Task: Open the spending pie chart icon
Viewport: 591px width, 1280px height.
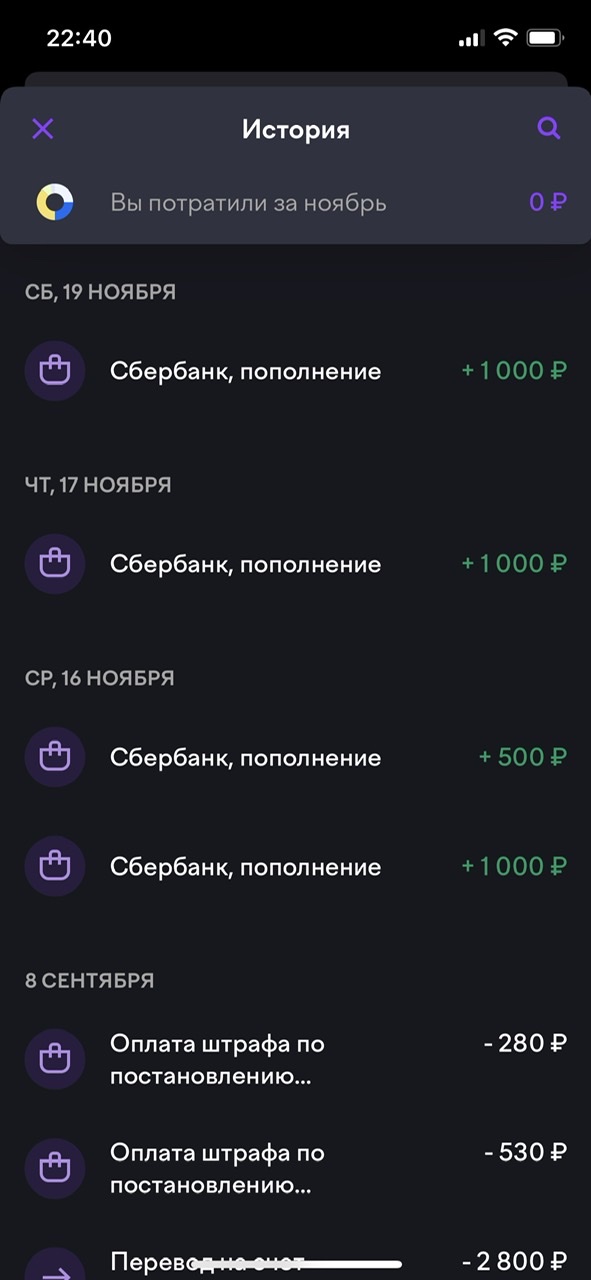Action: tap(55, 202)
